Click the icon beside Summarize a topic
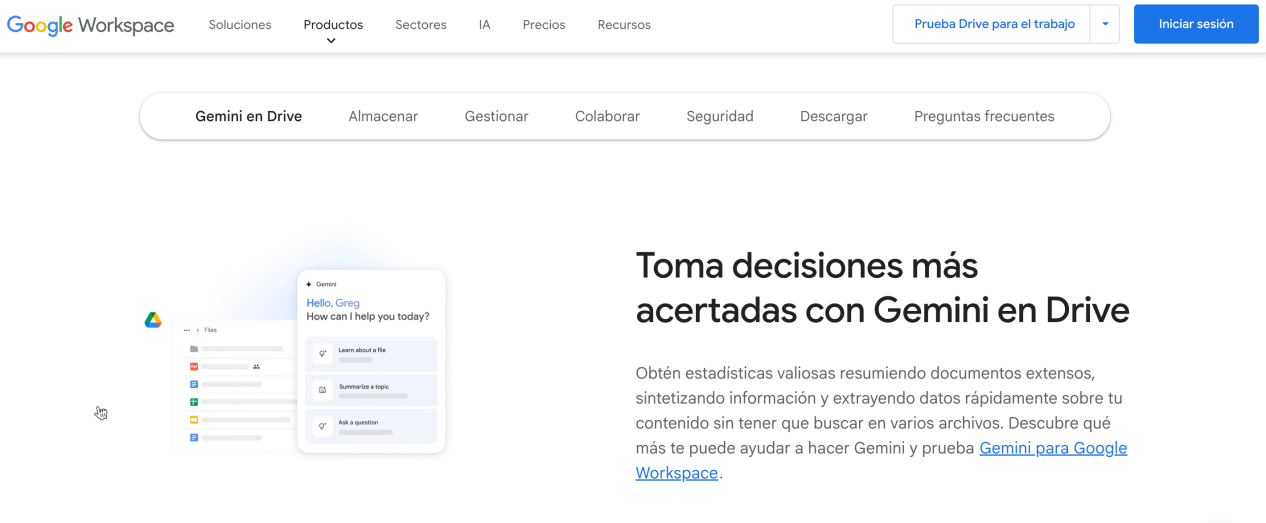The image size is (1266, 523). (322, 389)
